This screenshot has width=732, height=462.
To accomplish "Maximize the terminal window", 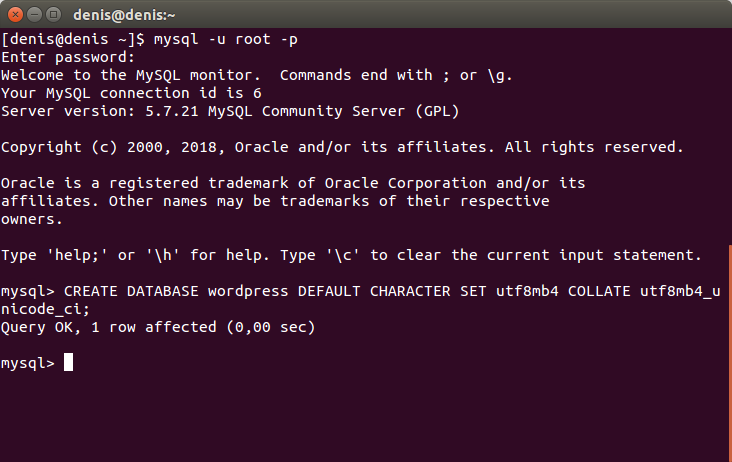I will tap(54, 14).
